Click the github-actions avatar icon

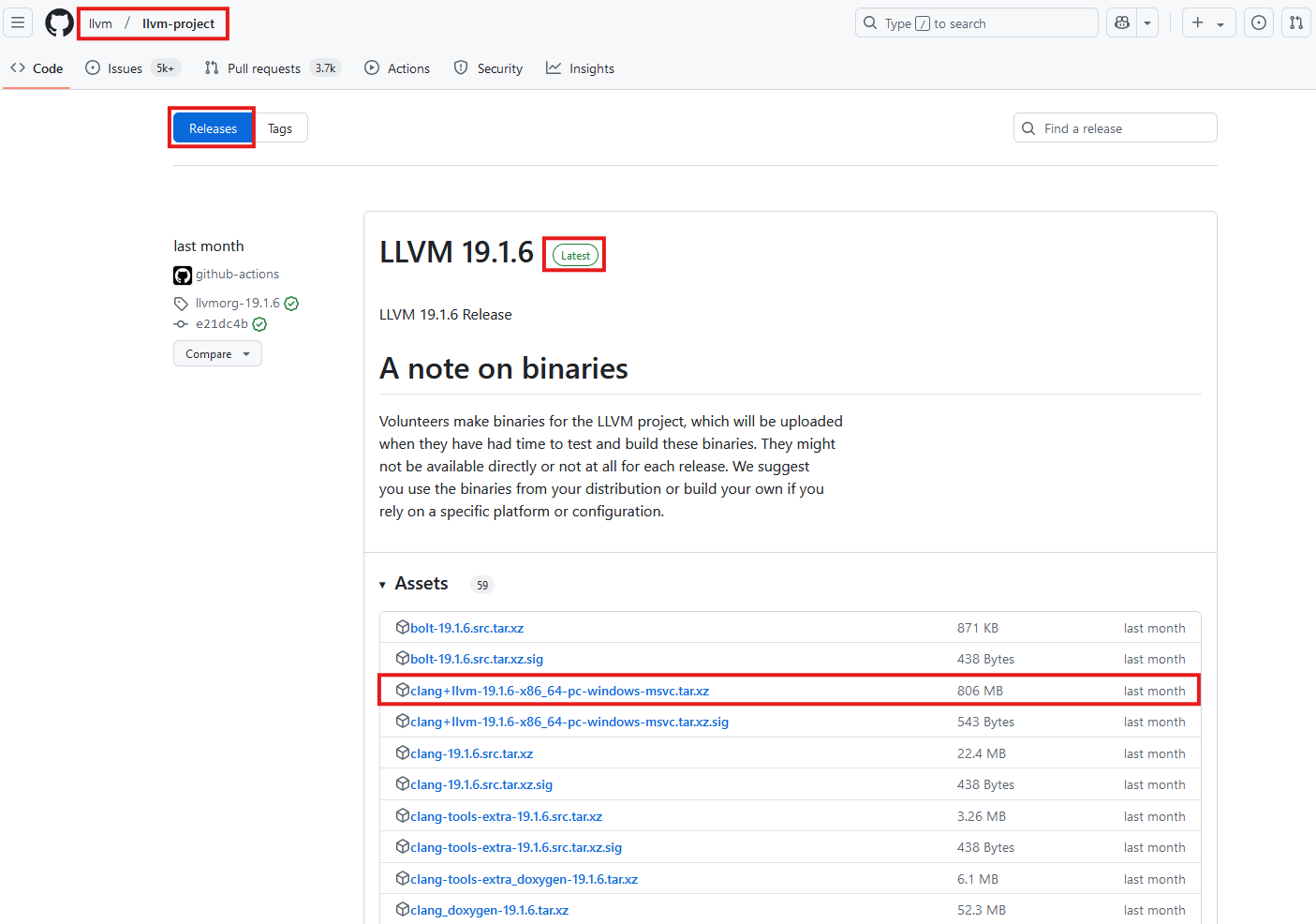(x=183, y=275)
